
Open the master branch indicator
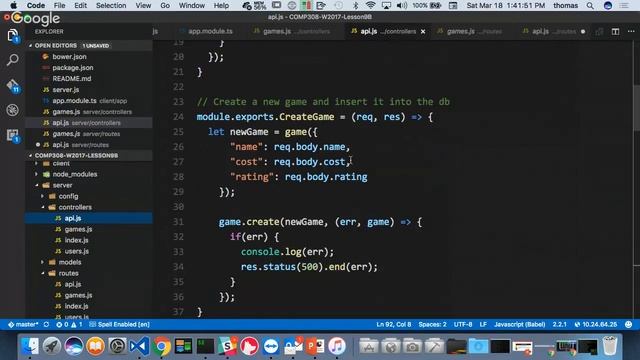[x=23, y=324]
